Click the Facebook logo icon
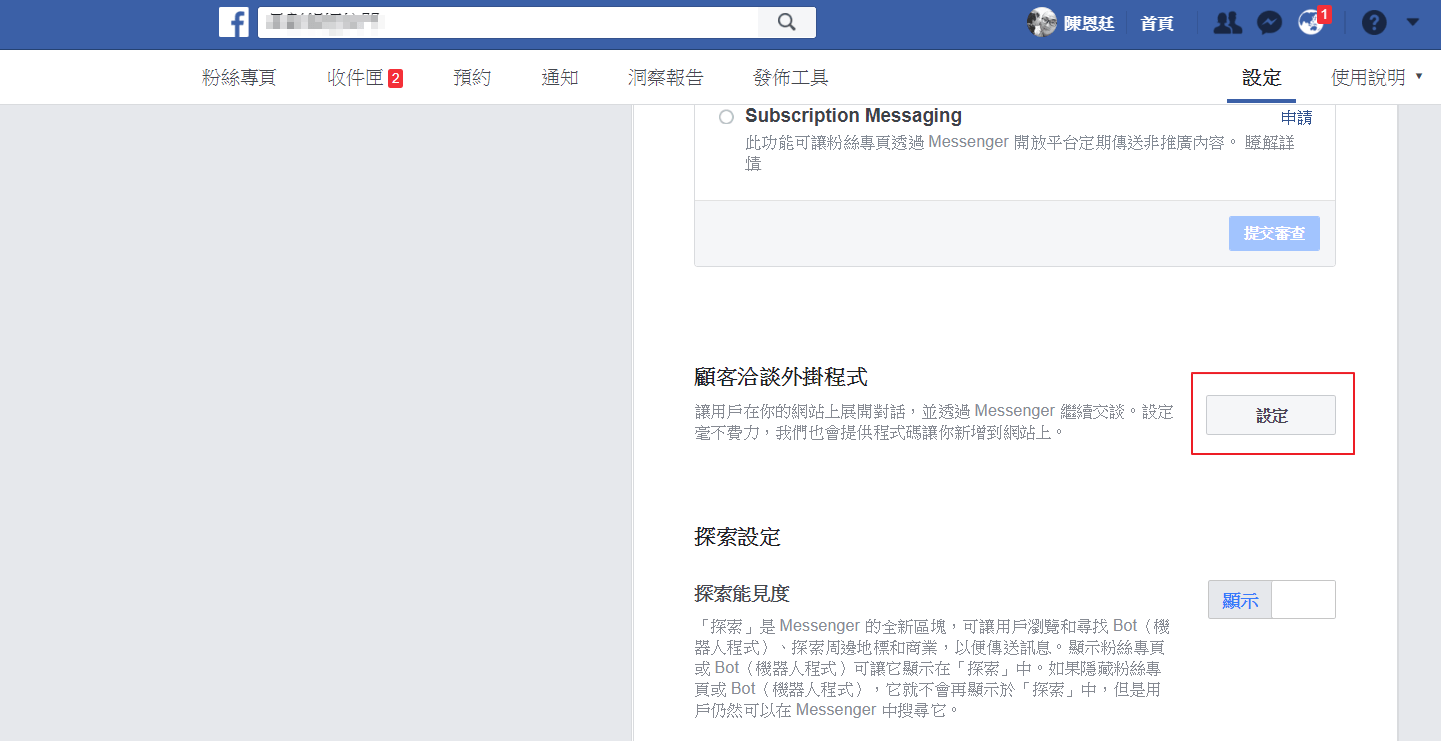The height and width of the screenshot is (741, 1441). (234, 22)
